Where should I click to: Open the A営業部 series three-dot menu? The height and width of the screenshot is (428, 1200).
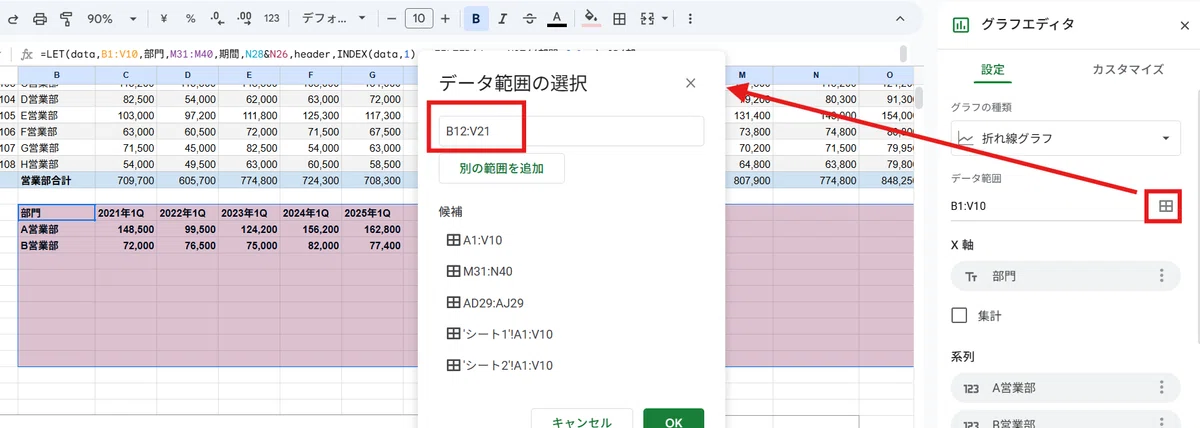click(x=1161, y=388)
